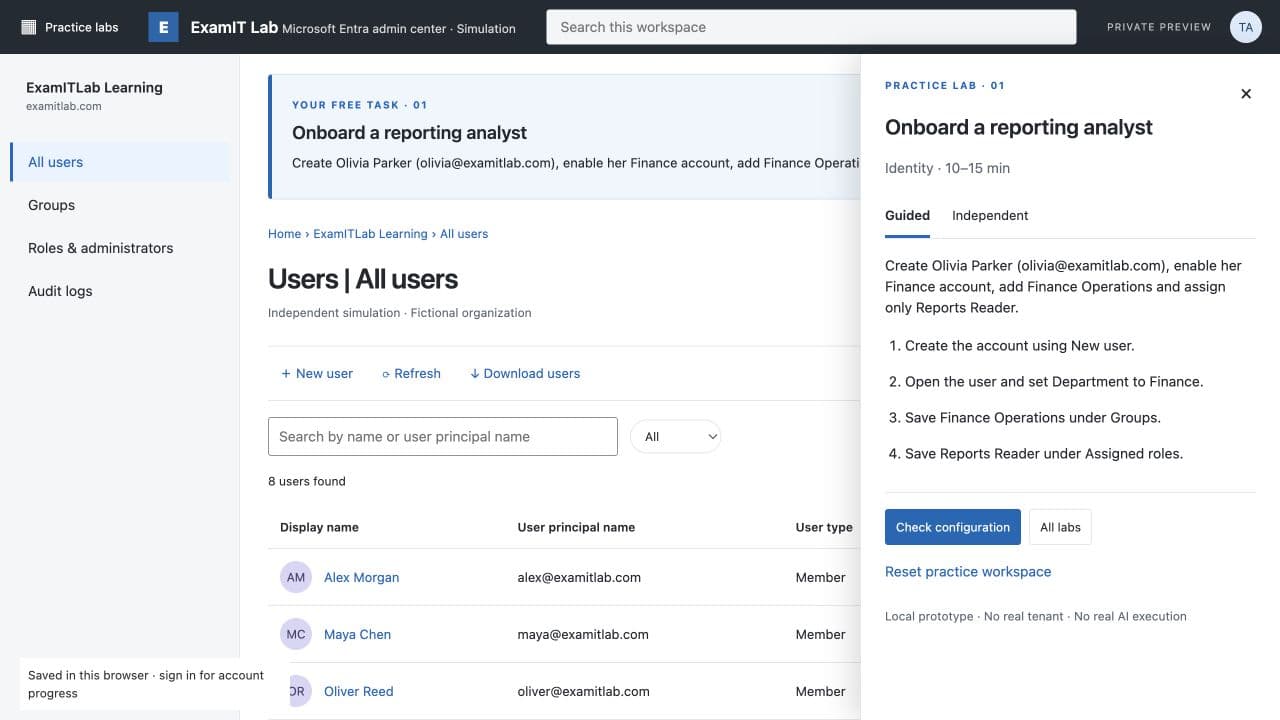
Task: Click the Check configuration button
Action: pyautogui.click(x=953, y=527)
